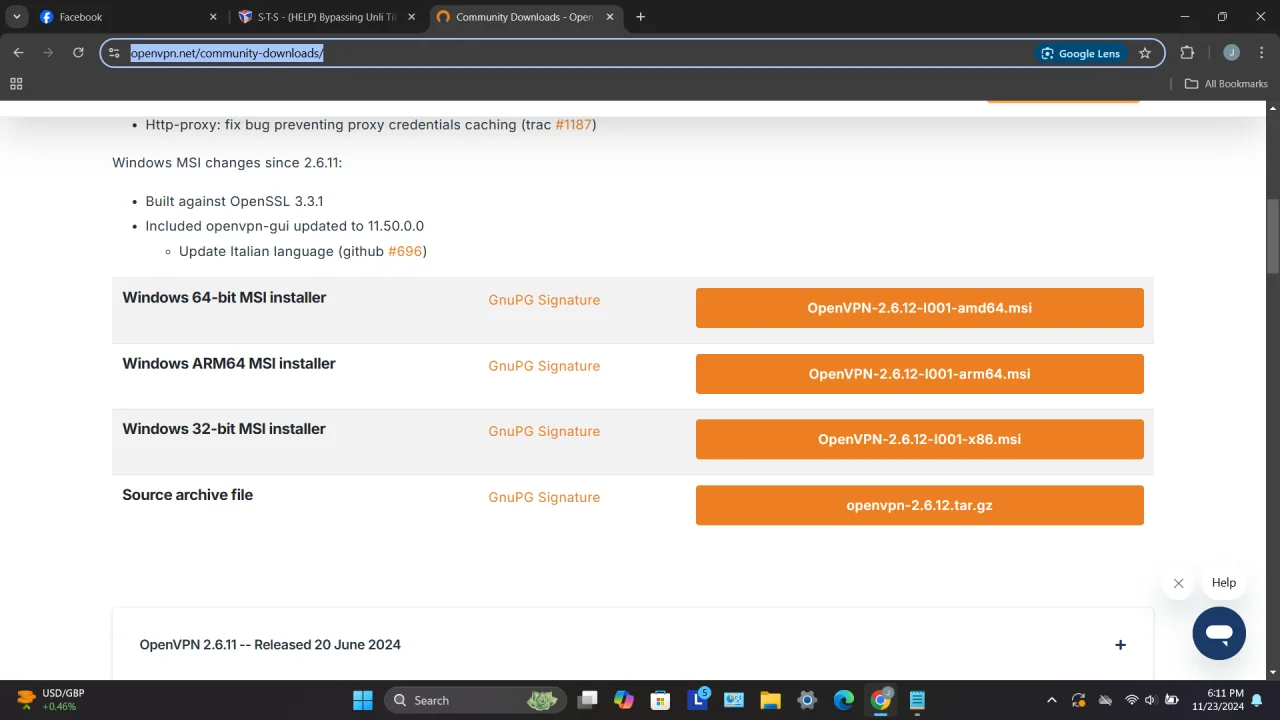This screenshot has width=1280, height=720.
Task: Click the taskbar Search box
Action: [x=474, y=700]
